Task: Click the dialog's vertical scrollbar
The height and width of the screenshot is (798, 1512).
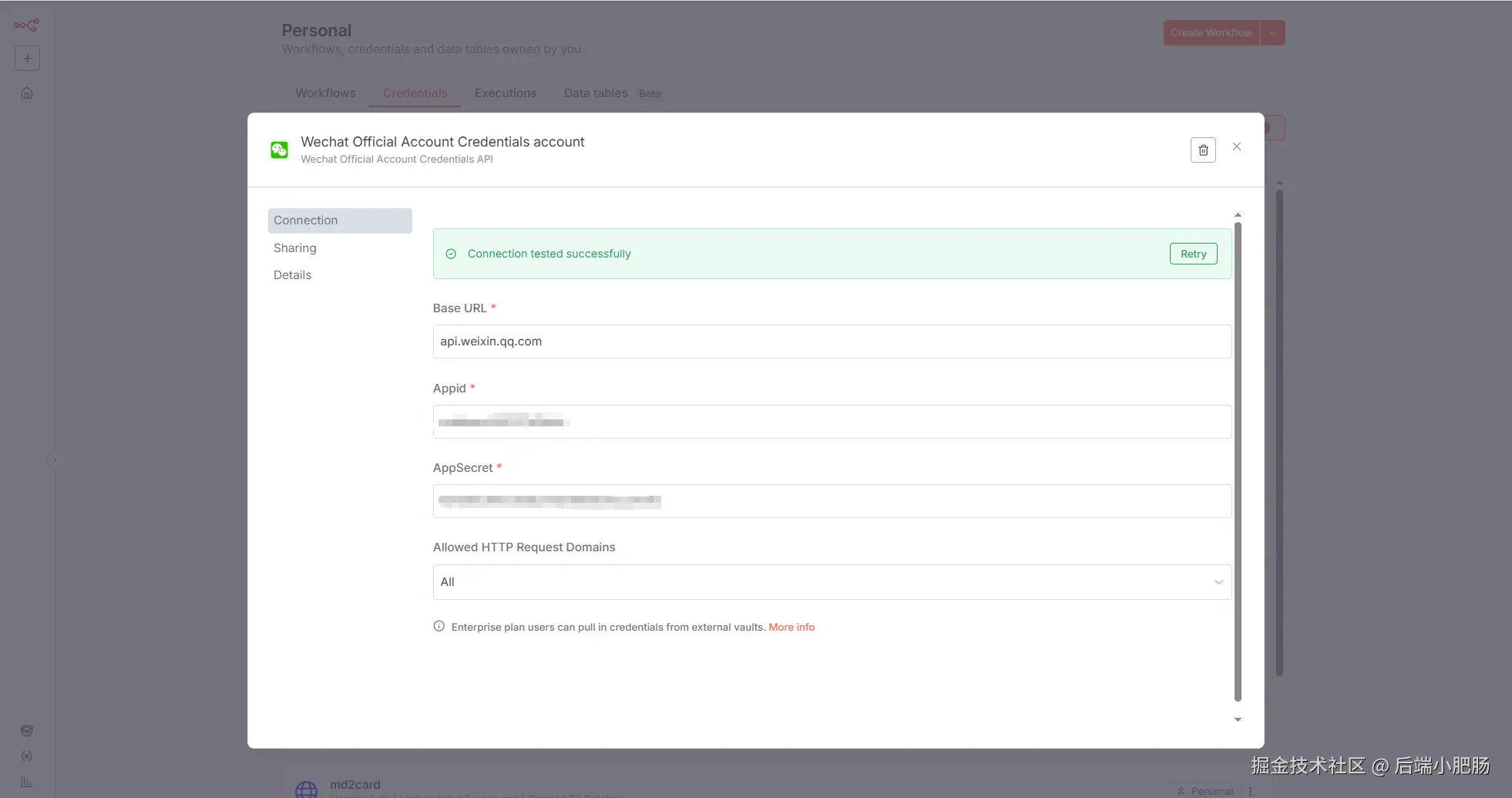Action: [x=1238, y=462]
